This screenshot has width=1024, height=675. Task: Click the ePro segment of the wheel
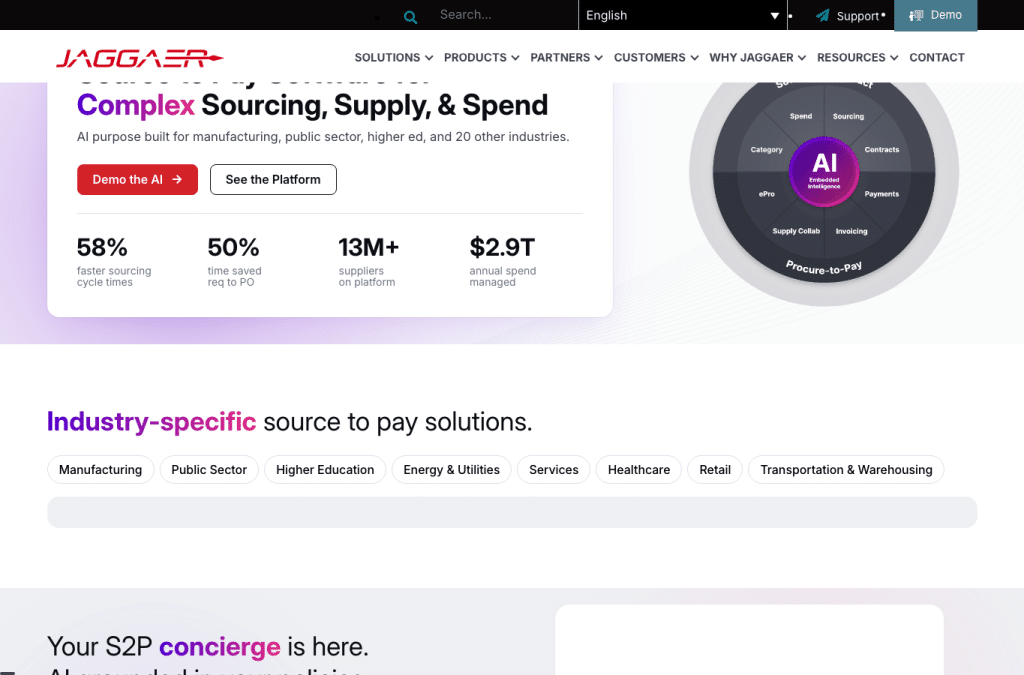pyautogui.click(x=767, y=194)
